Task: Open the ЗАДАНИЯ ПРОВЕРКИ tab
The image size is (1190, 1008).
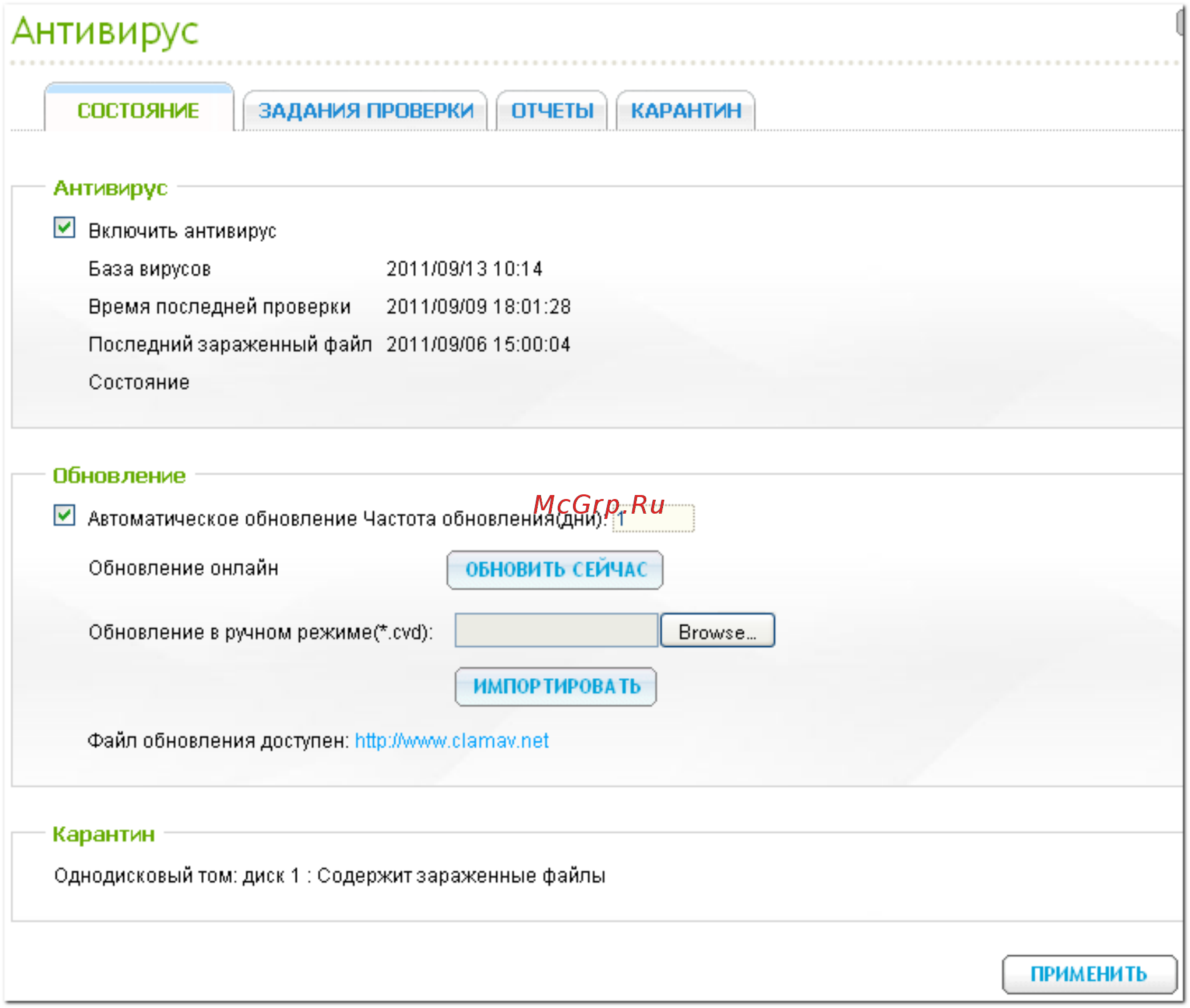Action: click(365, 110)
